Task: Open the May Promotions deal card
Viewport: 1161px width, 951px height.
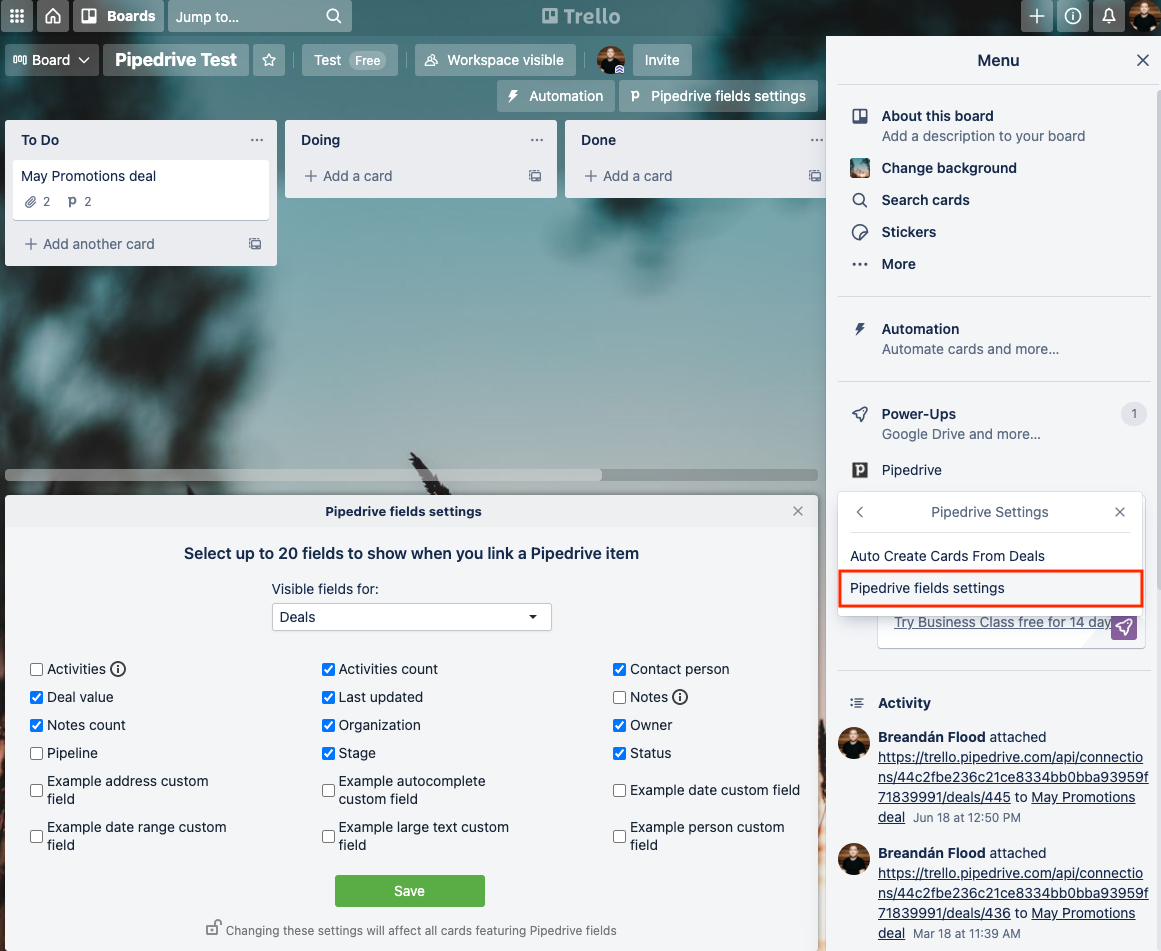Action: pyautogui.click(x=141, y=189)
